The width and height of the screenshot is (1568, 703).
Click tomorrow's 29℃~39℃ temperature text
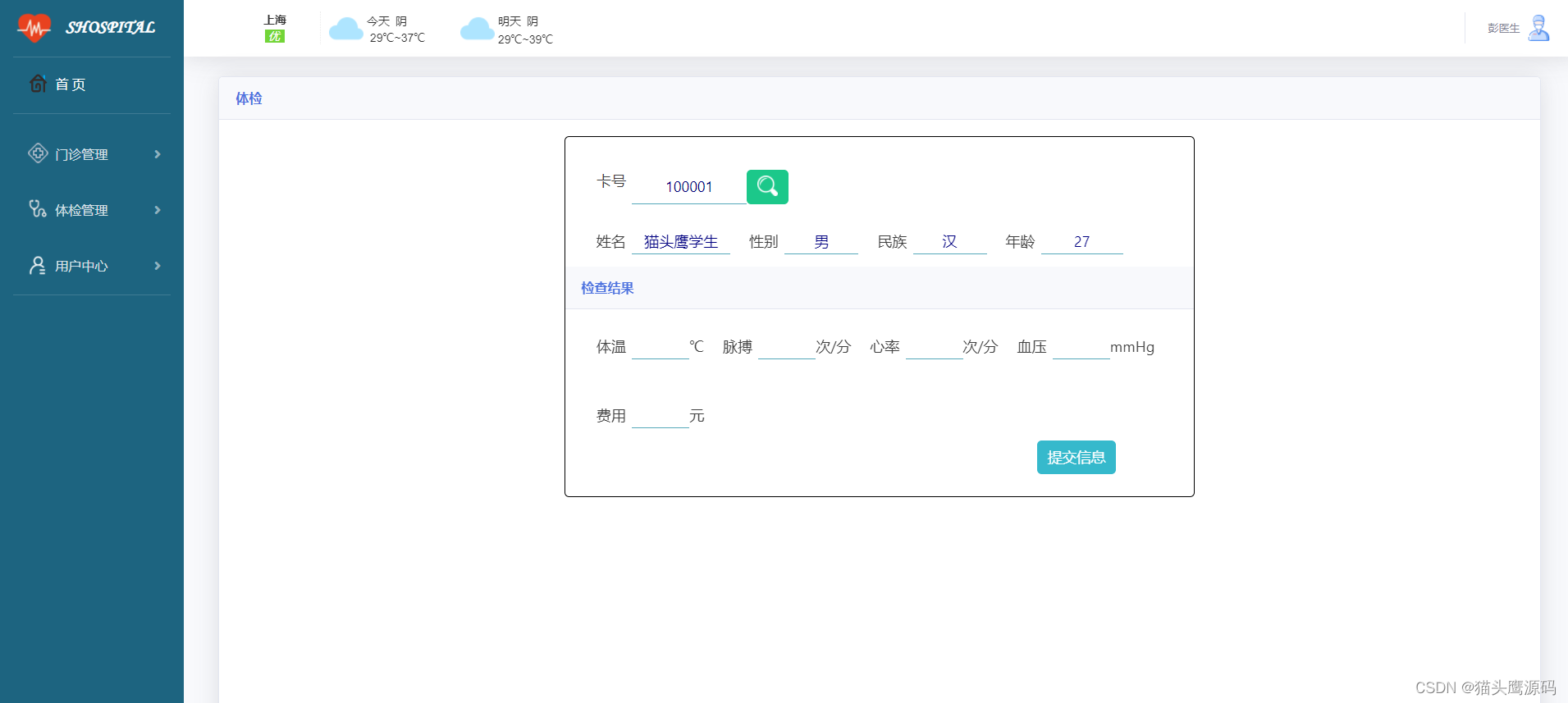[x=525, y=39]
